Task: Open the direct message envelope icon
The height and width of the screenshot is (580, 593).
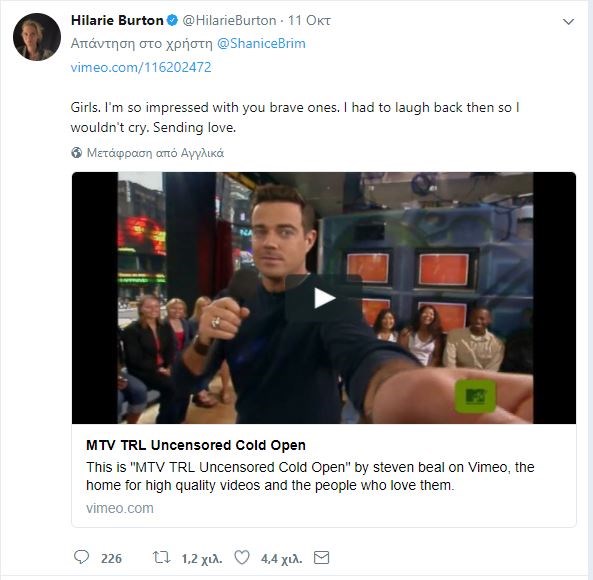Action: pyautogui.click(x=321, y=558)
